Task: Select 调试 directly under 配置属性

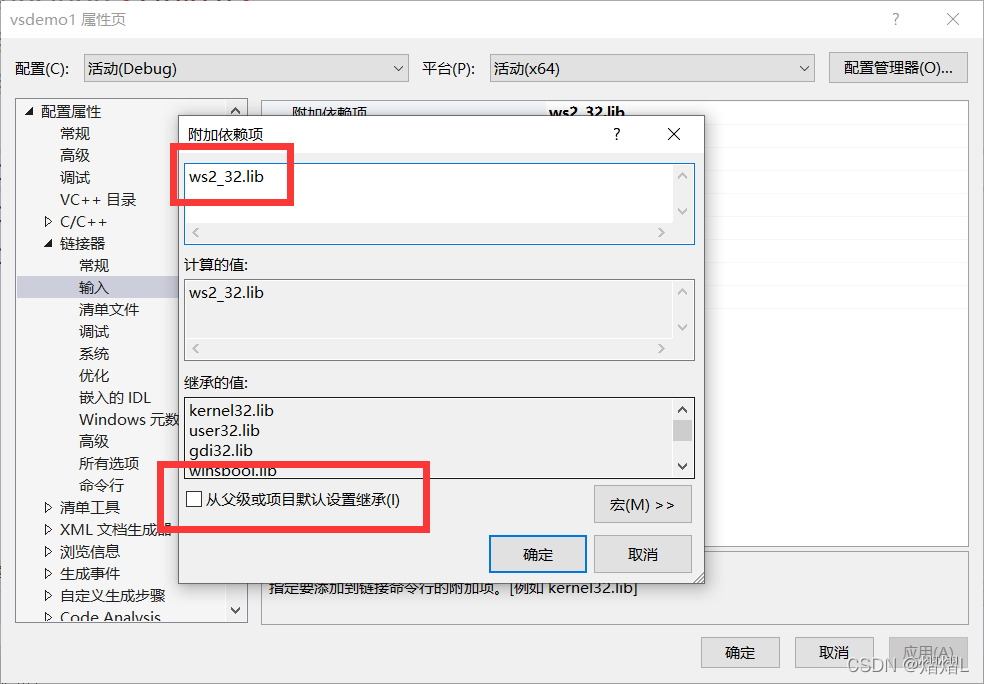Action: point(75,178)
